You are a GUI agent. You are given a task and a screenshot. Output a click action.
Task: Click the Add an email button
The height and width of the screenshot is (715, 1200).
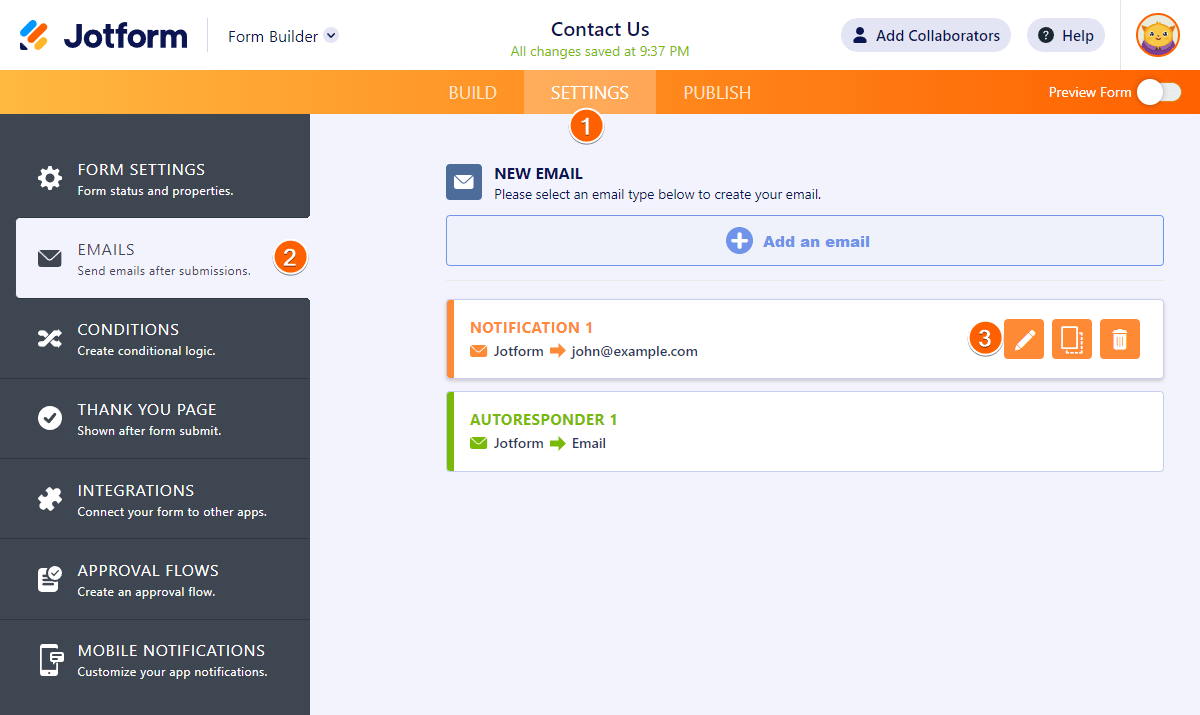tap(804, 241)
